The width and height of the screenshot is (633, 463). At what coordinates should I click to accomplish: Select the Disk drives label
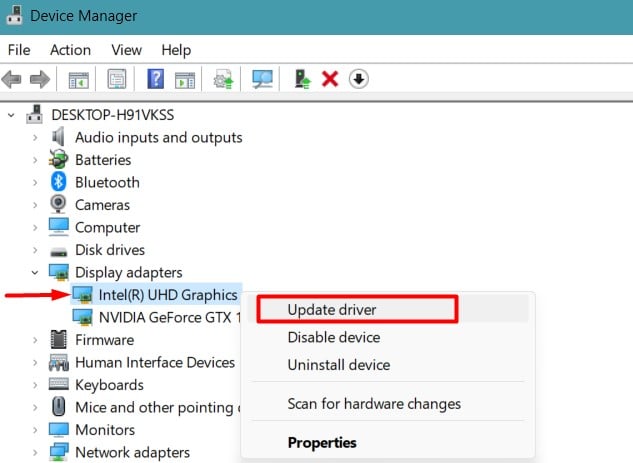(x=110, y=250)
